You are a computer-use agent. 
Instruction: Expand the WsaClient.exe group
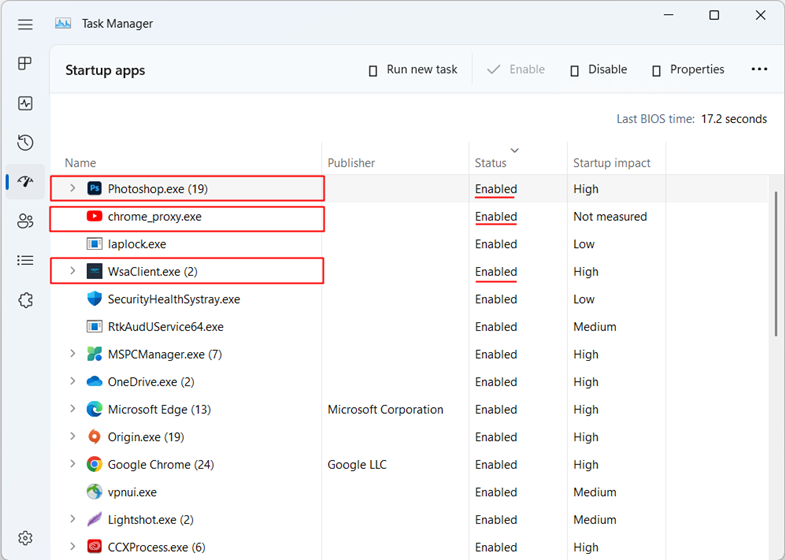pyautogui.click(x=72, y=271)
